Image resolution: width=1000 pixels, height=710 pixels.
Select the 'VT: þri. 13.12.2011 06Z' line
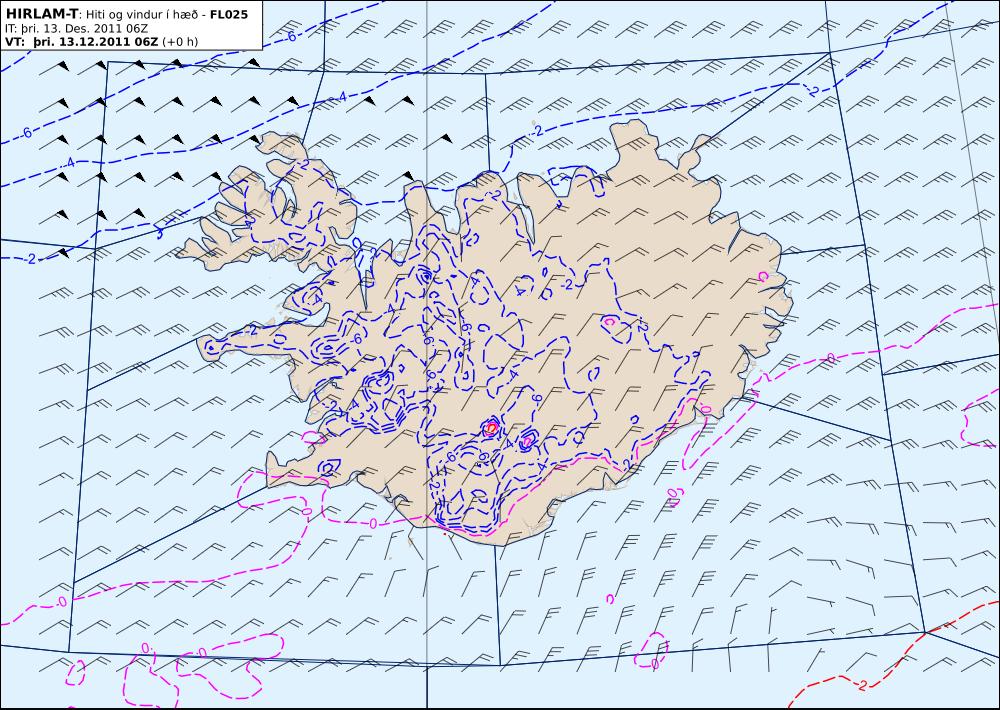[82, 42]
